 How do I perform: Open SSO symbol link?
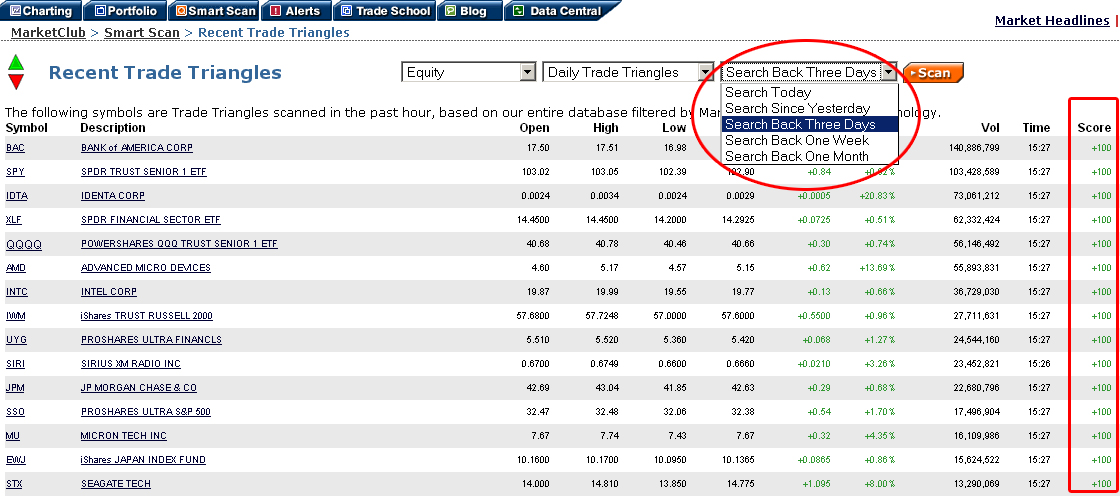(x=15, y=412)
